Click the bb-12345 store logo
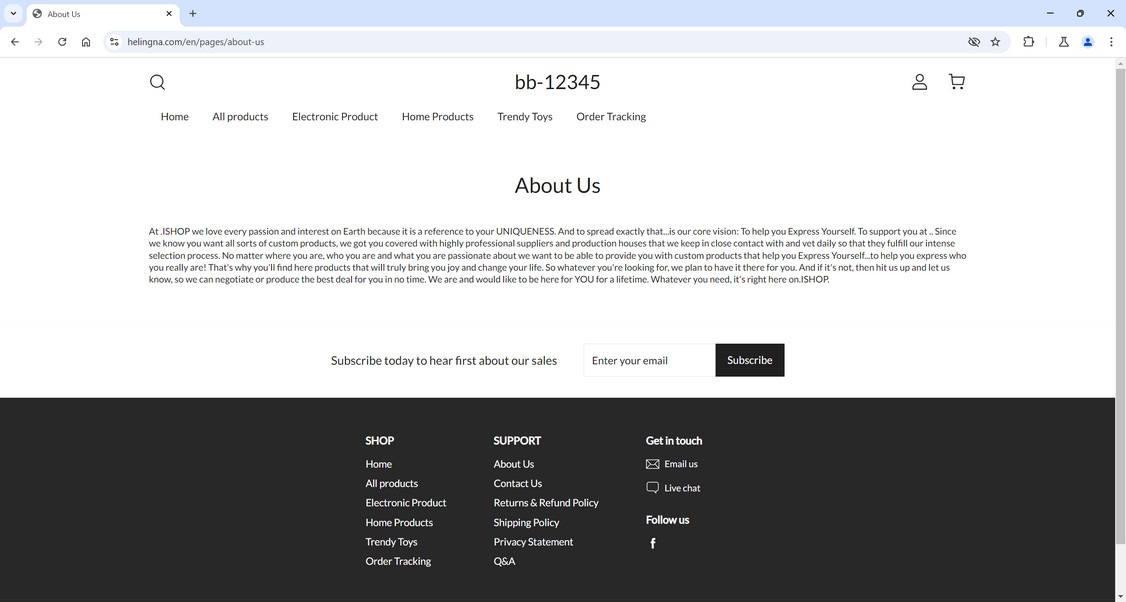The height and width of the screenshot is (602, 1126). tap(557, 82)
